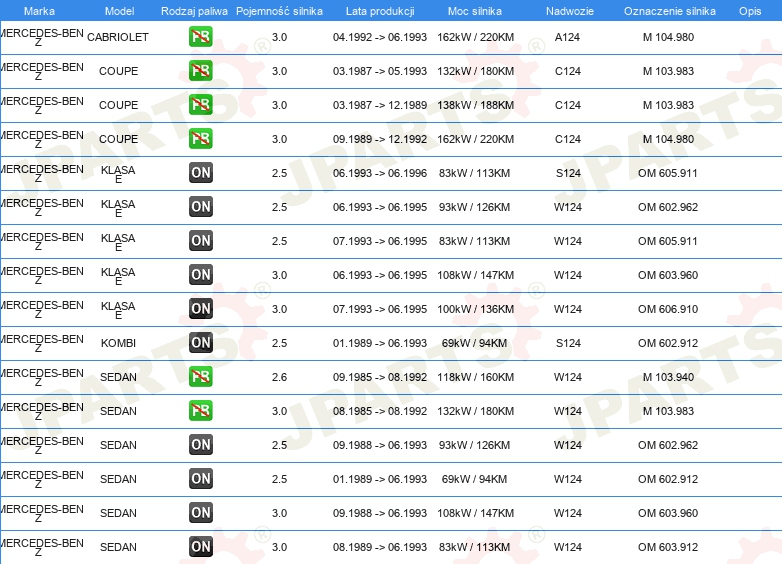Select the date range 09.1989 -> 12.1992

point(380,139)
